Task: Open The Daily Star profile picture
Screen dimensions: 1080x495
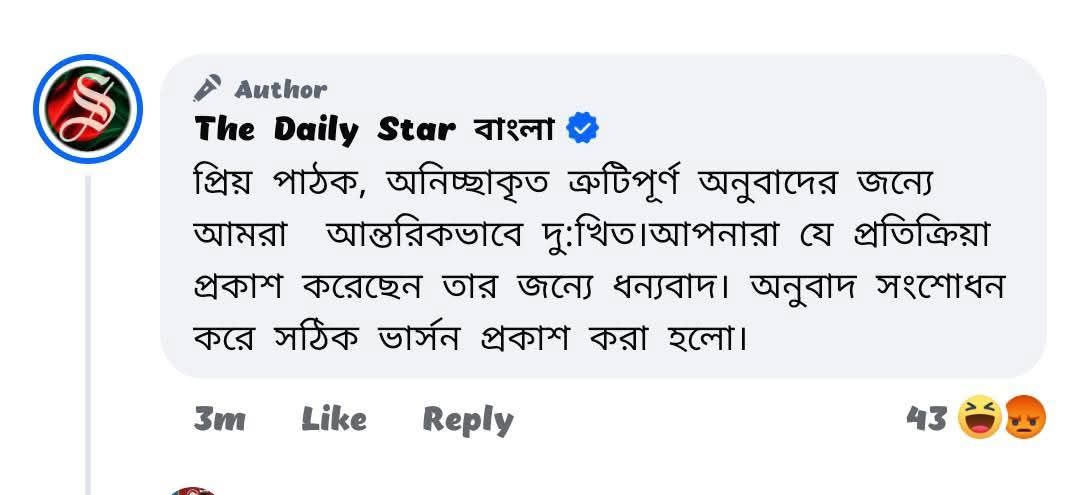Action: 87,109
